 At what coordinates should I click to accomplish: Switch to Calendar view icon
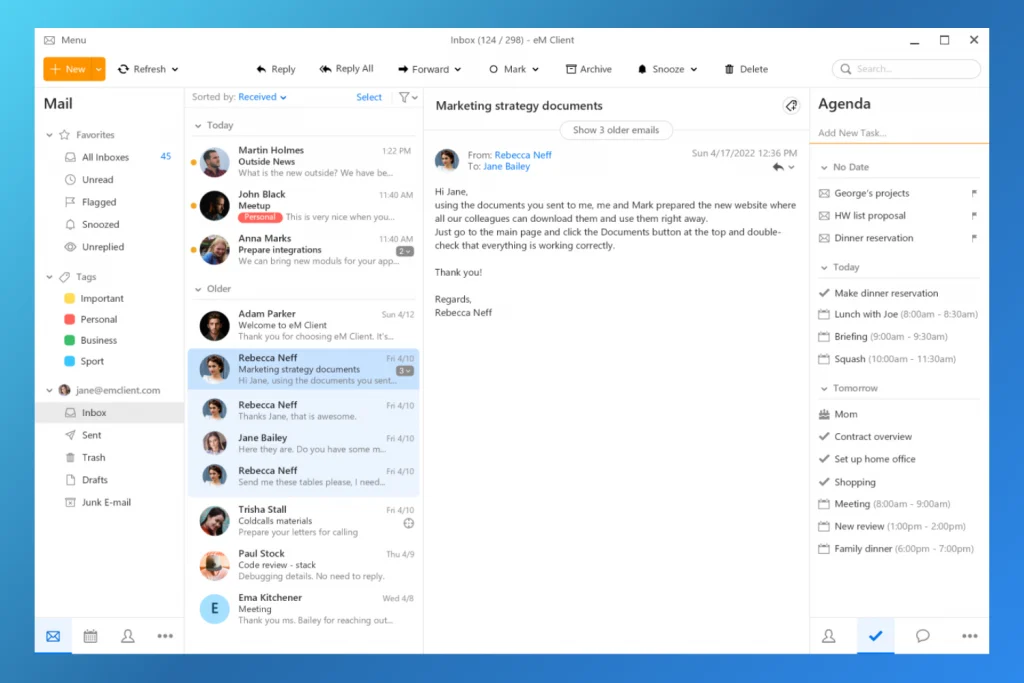(x=91, y=636)
